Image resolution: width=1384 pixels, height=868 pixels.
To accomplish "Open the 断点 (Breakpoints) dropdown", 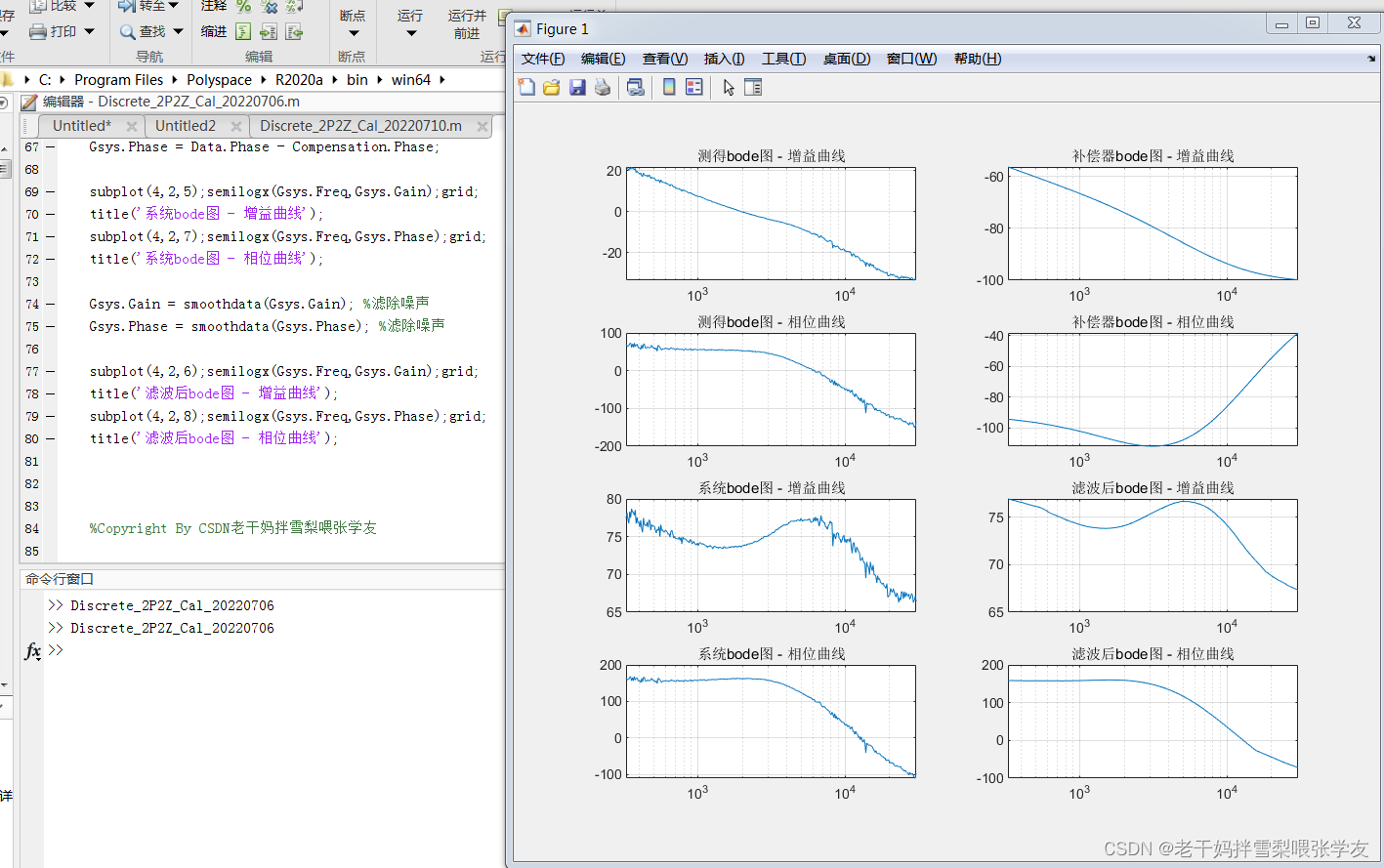I will (353, 24).
